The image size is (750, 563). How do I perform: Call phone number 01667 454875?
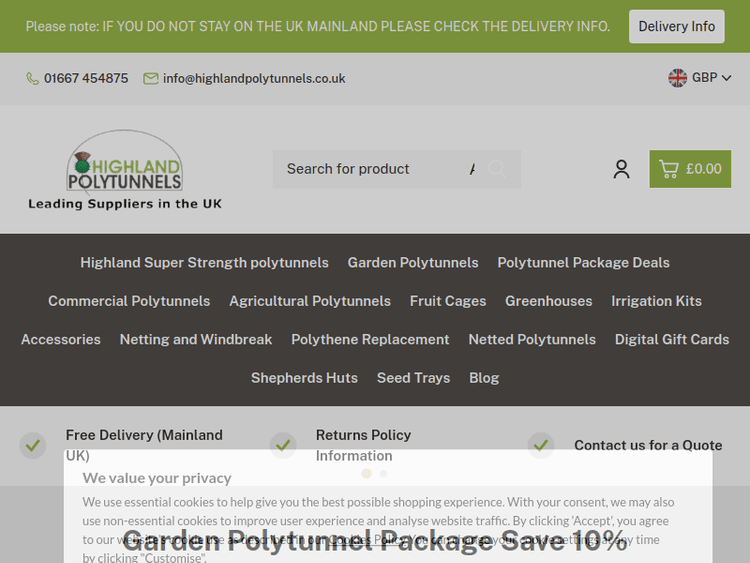[x=86, y=78]
